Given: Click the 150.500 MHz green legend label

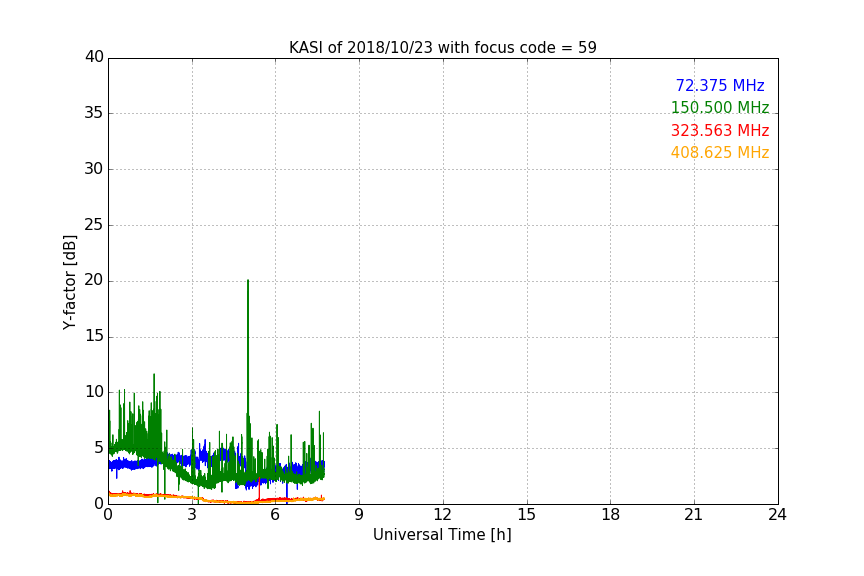Looking at the screenshot, I should [720, 107].
